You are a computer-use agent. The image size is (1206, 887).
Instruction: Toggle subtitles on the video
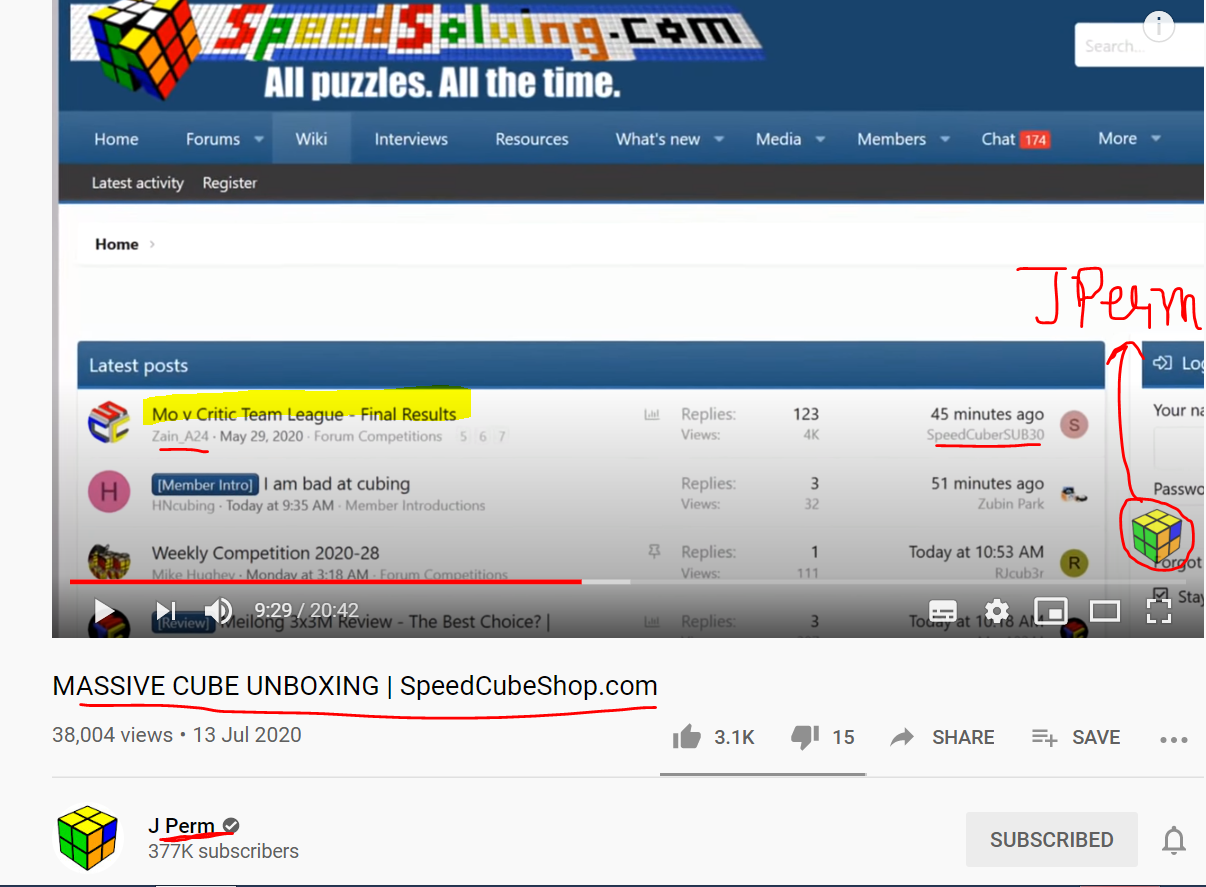[943, 611]
